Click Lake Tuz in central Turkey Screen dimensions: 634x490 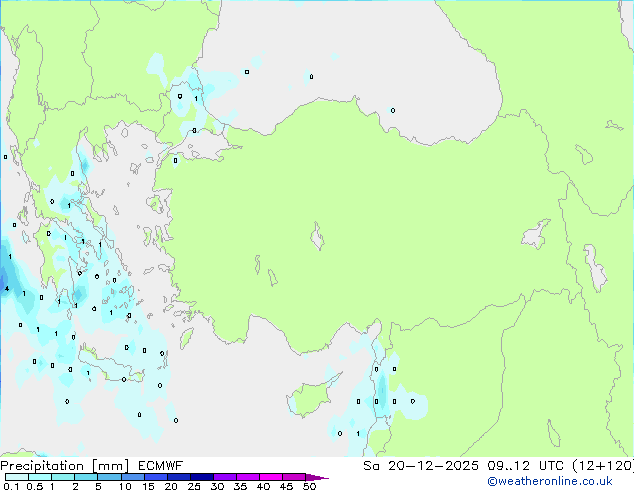pyautogui.click(x=318, y=239)
